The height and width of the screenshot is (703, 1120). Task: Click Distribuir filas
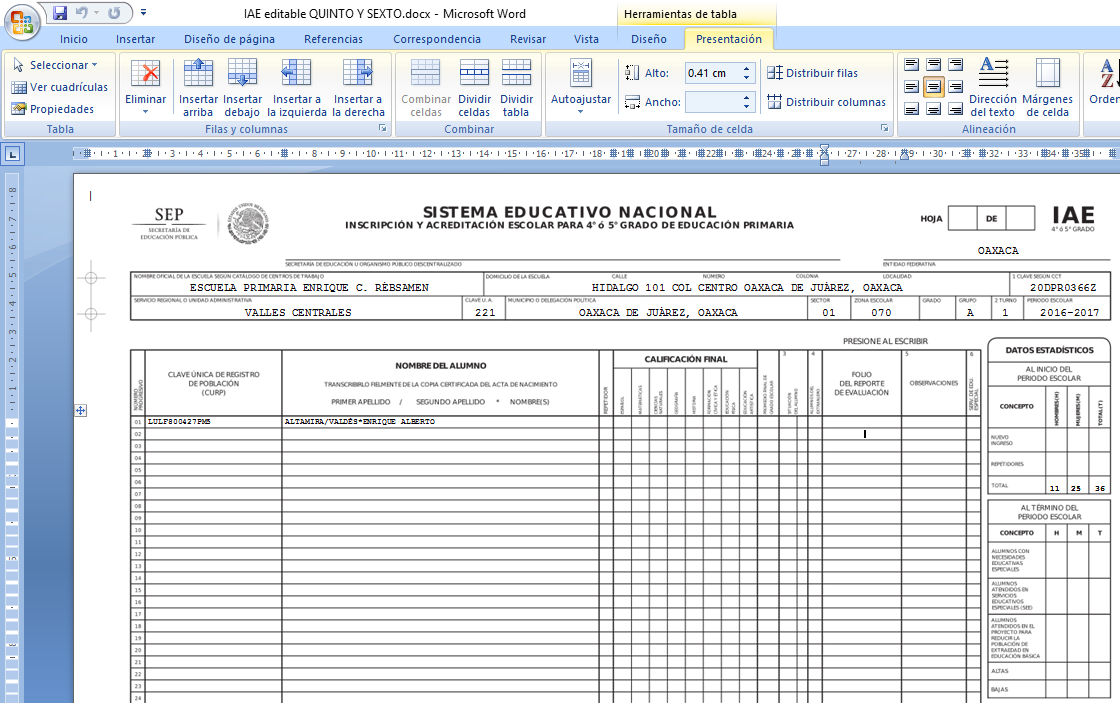(813, 73)
